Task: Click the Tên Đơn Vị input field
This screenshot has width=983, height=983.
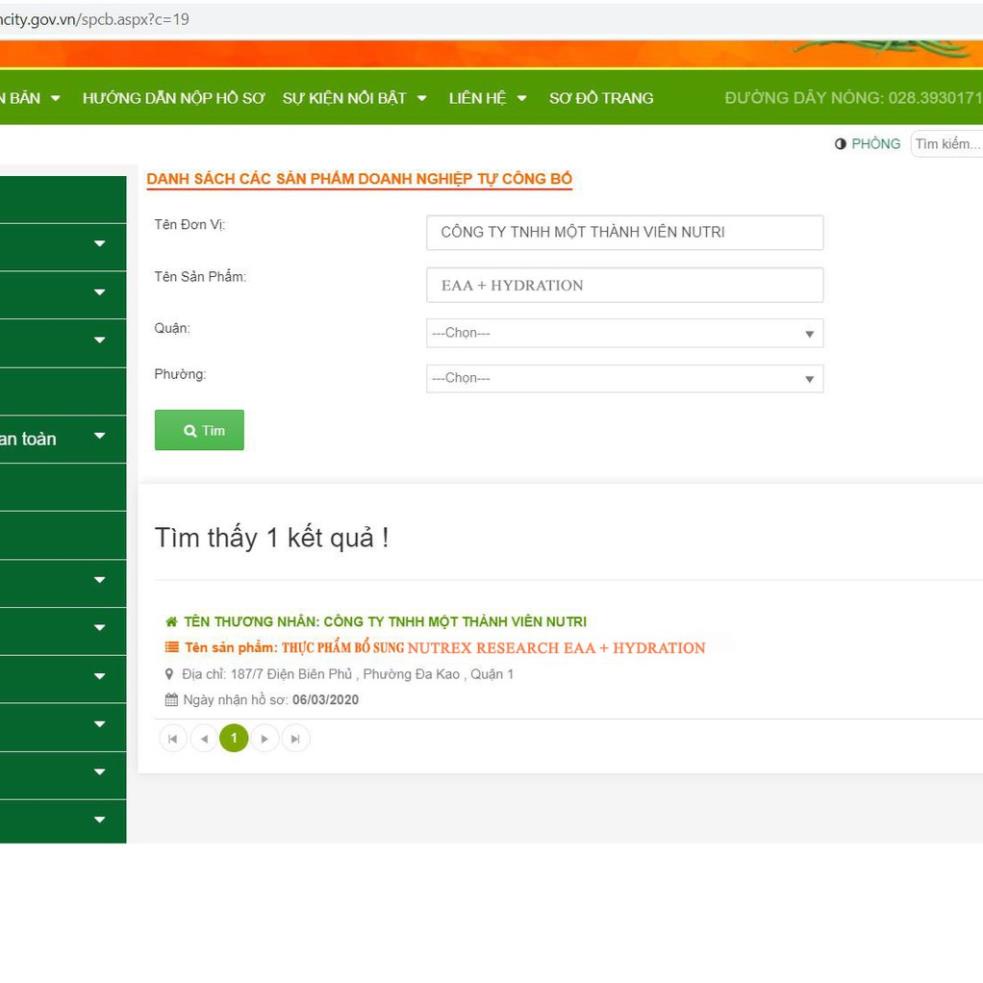Action: tap(624, 233)
